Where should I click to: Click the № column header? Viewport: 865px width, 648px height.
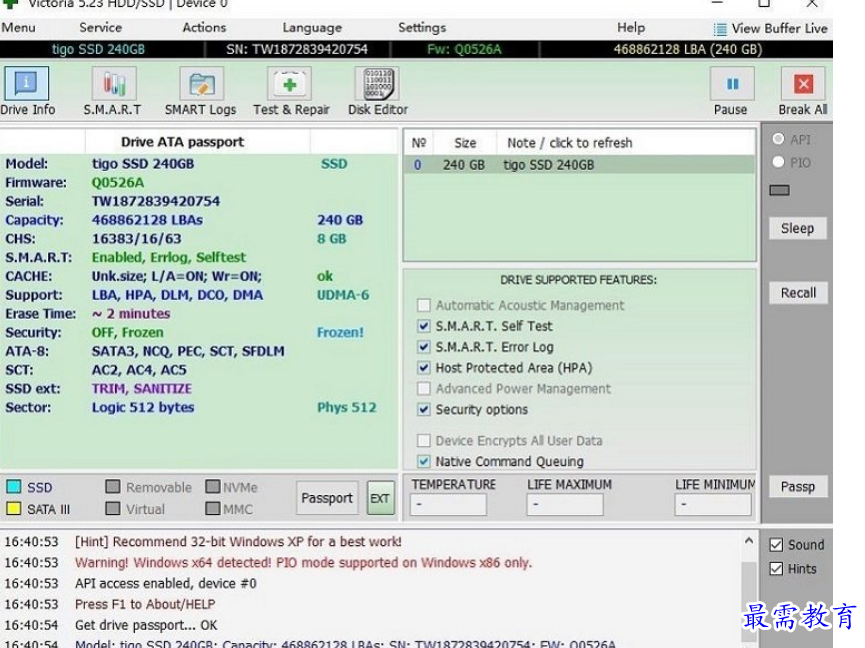coord(419,143)
